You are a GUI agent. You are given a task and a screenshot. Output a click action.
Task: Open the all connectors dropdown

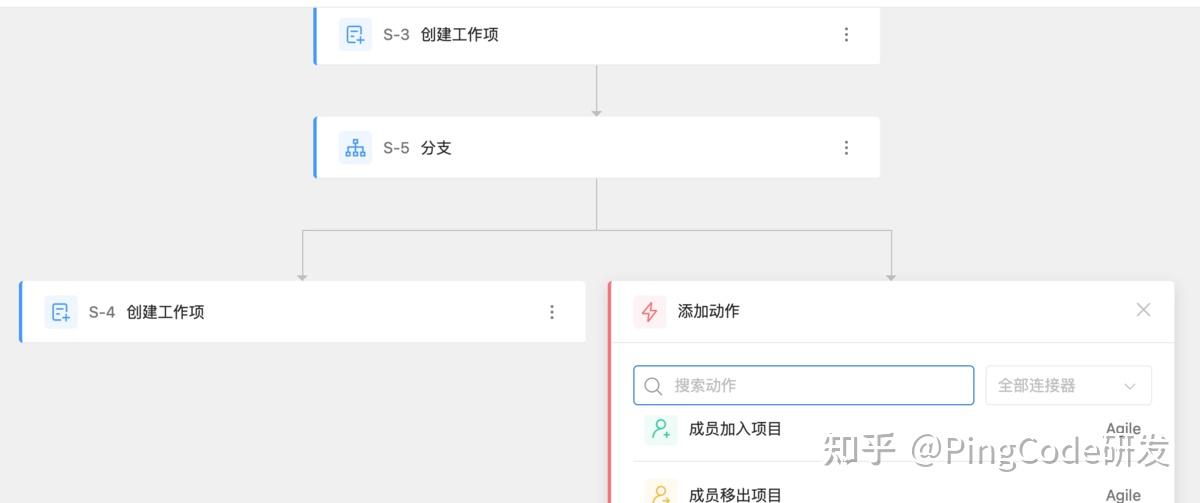pos(1068,385)
